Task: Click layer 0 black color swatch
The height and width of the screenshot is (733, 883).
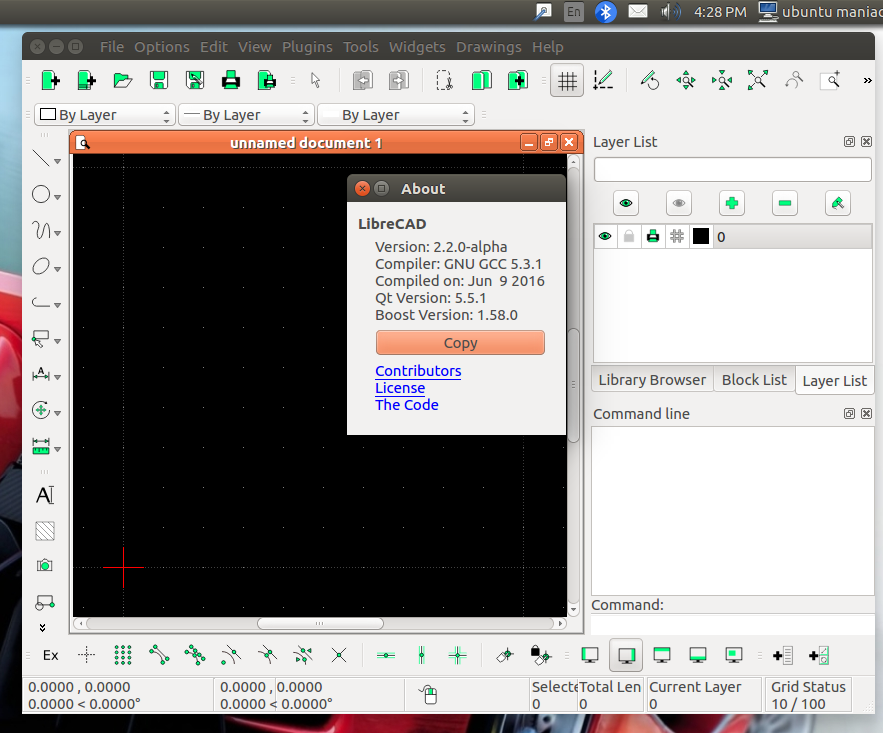Action: point(701,236)
